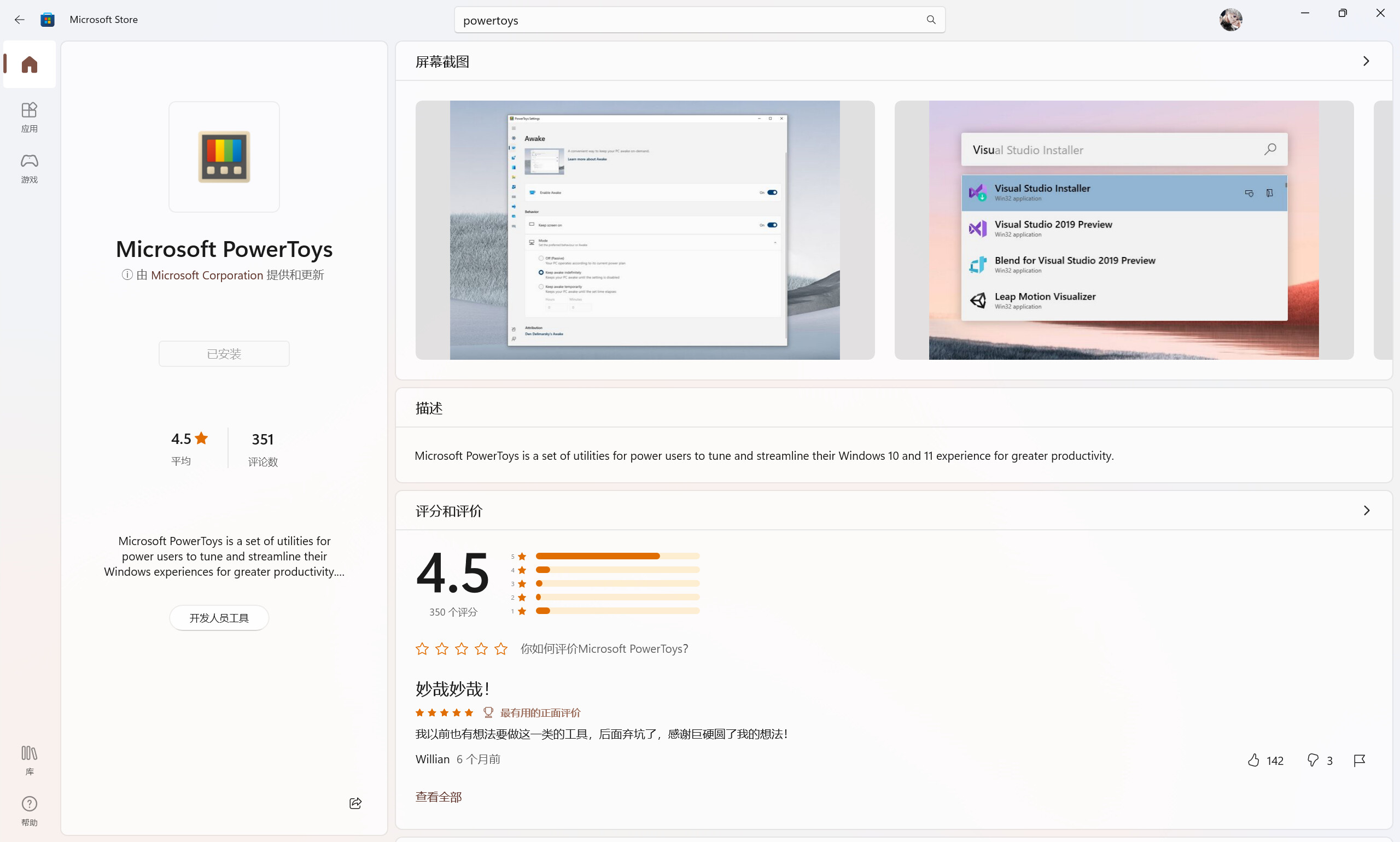The height and width of the screenshot is (842, 1400).
Task: Click the 351 评论数 count
Action: click(x=262, y=449)
